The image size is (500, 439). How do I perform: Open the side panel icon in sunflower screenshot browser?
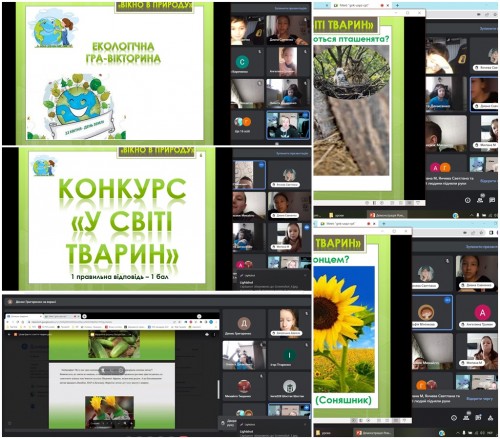pos(491,233)
